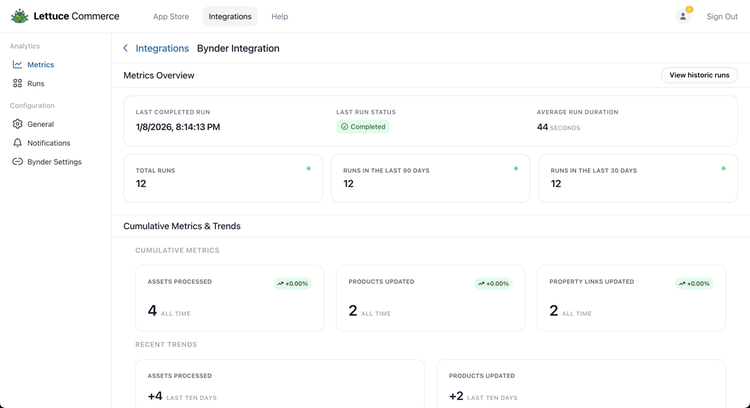Open the Help menu item
The height and width of the screenshot is (408, 750).
[x=280, y=17]
